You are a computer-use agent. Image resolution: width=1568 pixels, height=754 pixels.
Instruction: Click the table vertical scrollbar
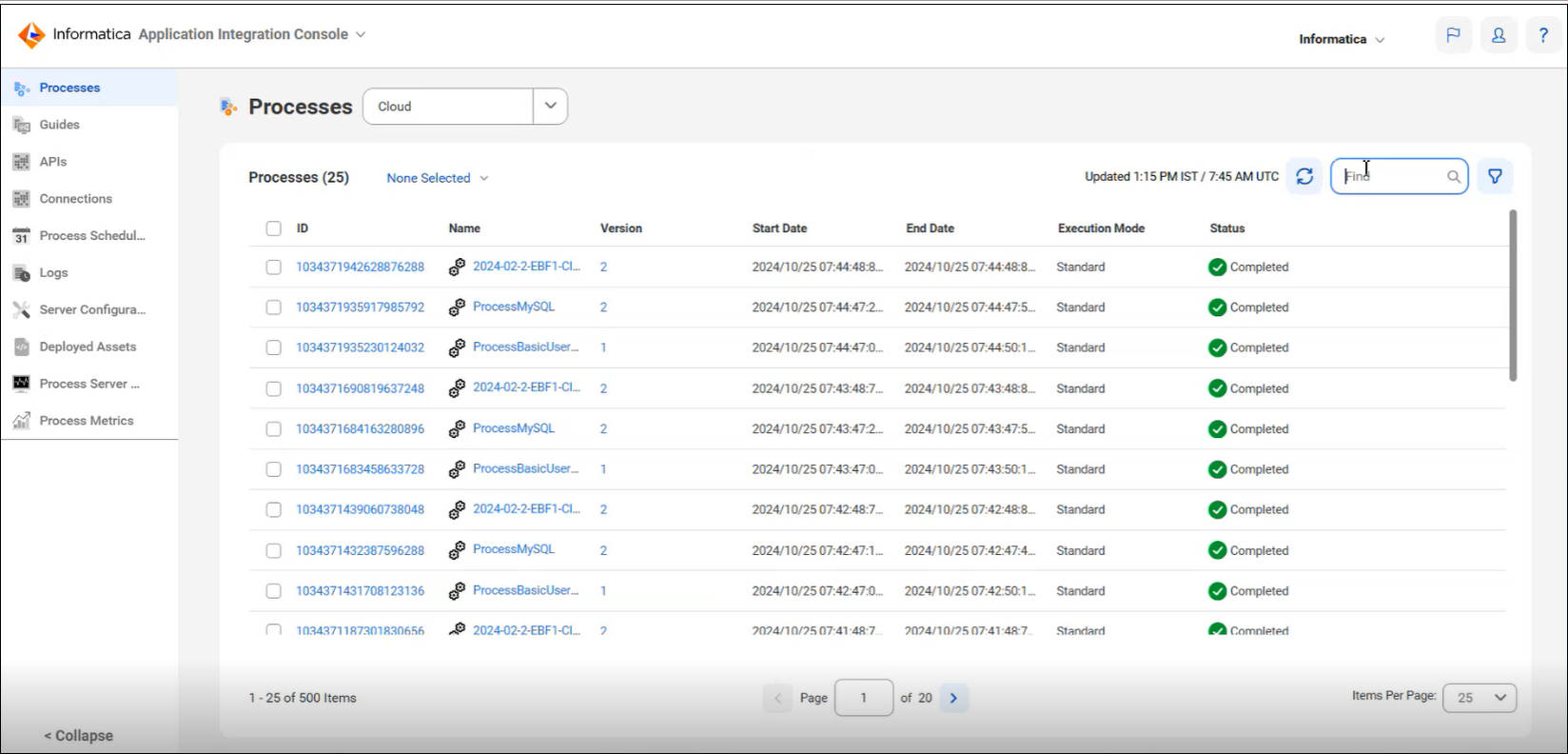(x=1513, y=296)
